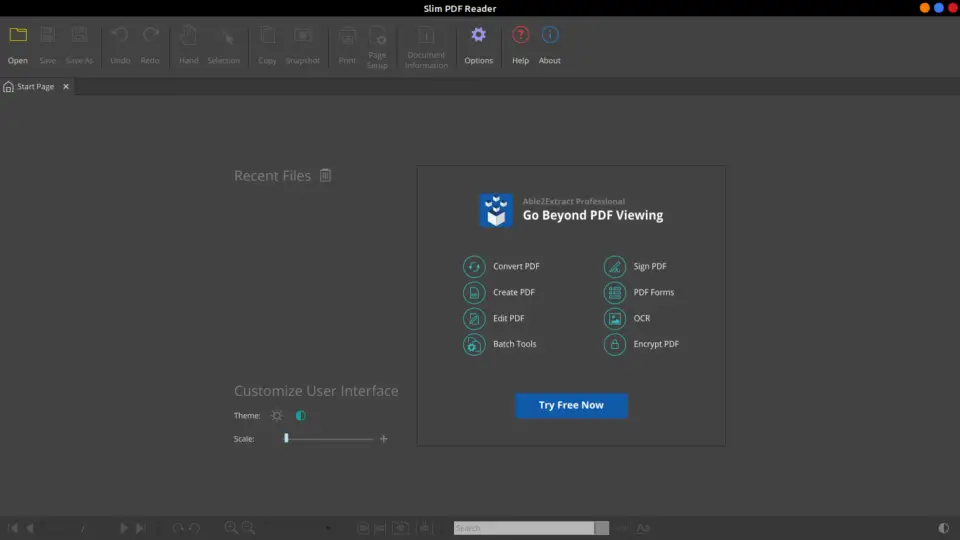This screenshot has width=960, height=540.
Task: Click the Convert PDF icon
Action: coord(473,267)
